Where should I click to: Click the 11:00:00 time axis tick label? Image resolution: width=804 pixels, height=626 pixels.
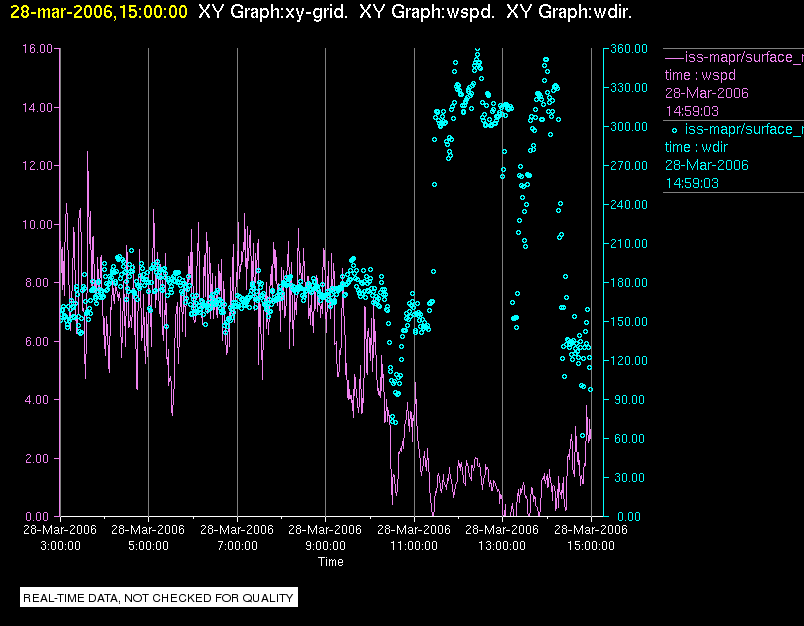pos(413,546)
